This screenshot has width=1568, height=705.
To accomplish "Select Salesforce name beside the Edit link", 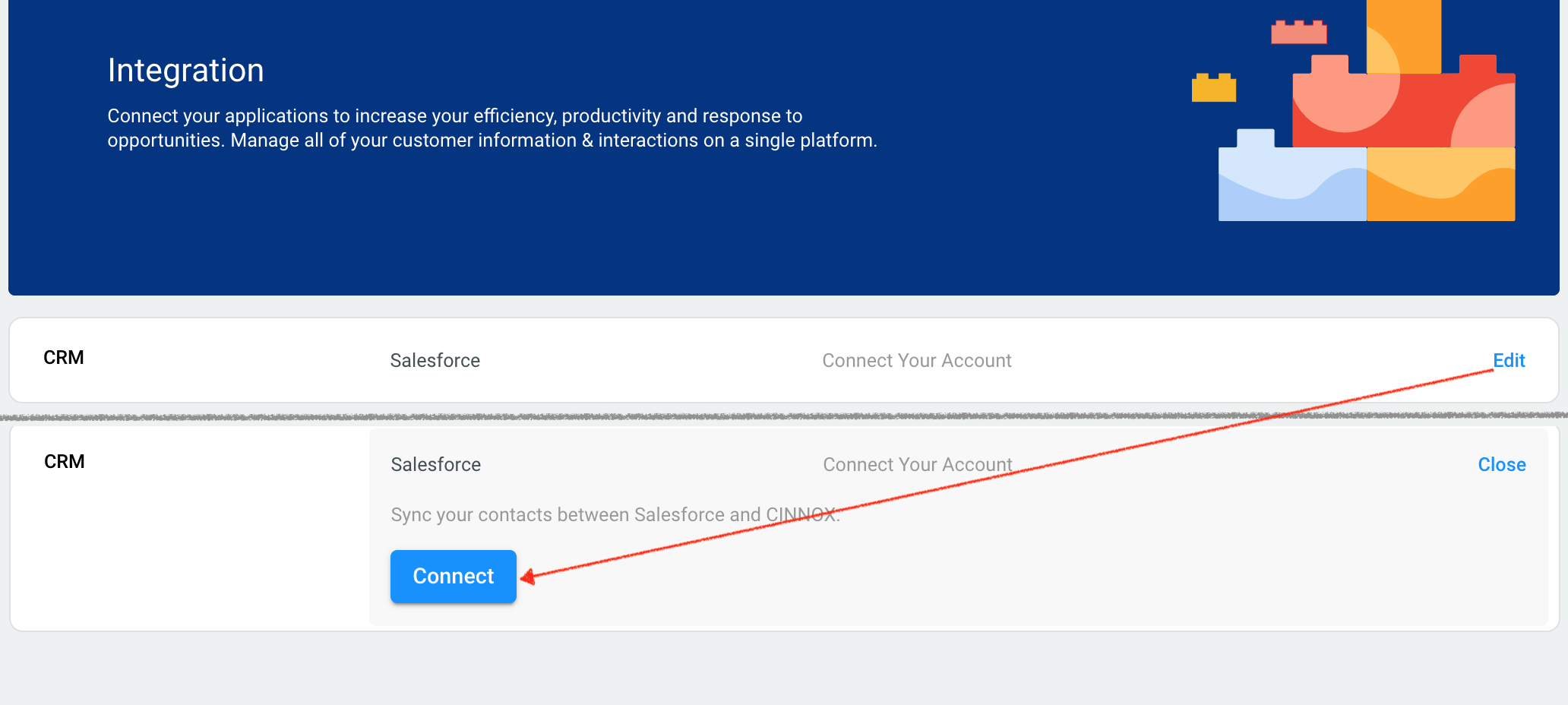I will 435,361.
